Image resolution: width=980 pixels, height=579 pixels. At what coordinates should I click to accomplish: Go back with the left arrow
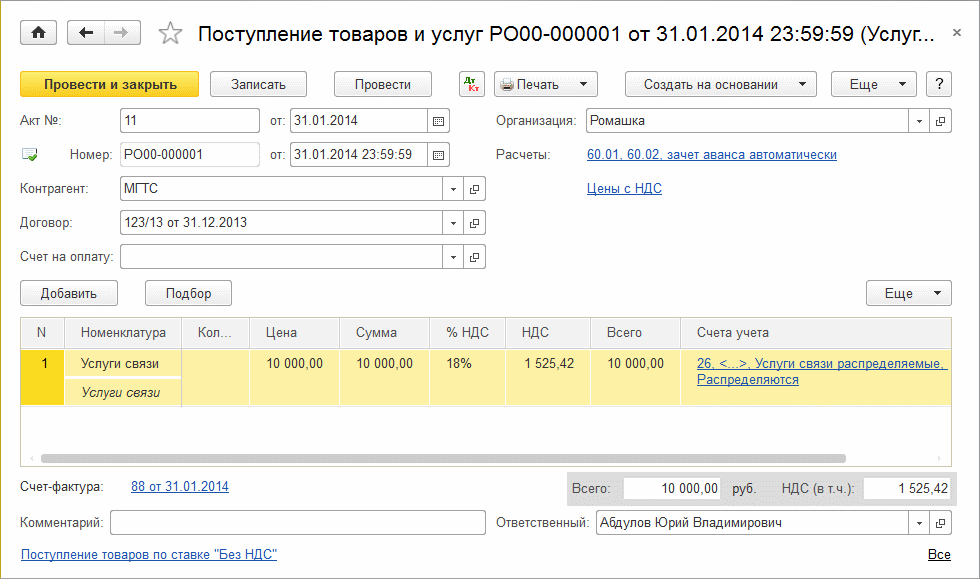[x=86, y=33]
